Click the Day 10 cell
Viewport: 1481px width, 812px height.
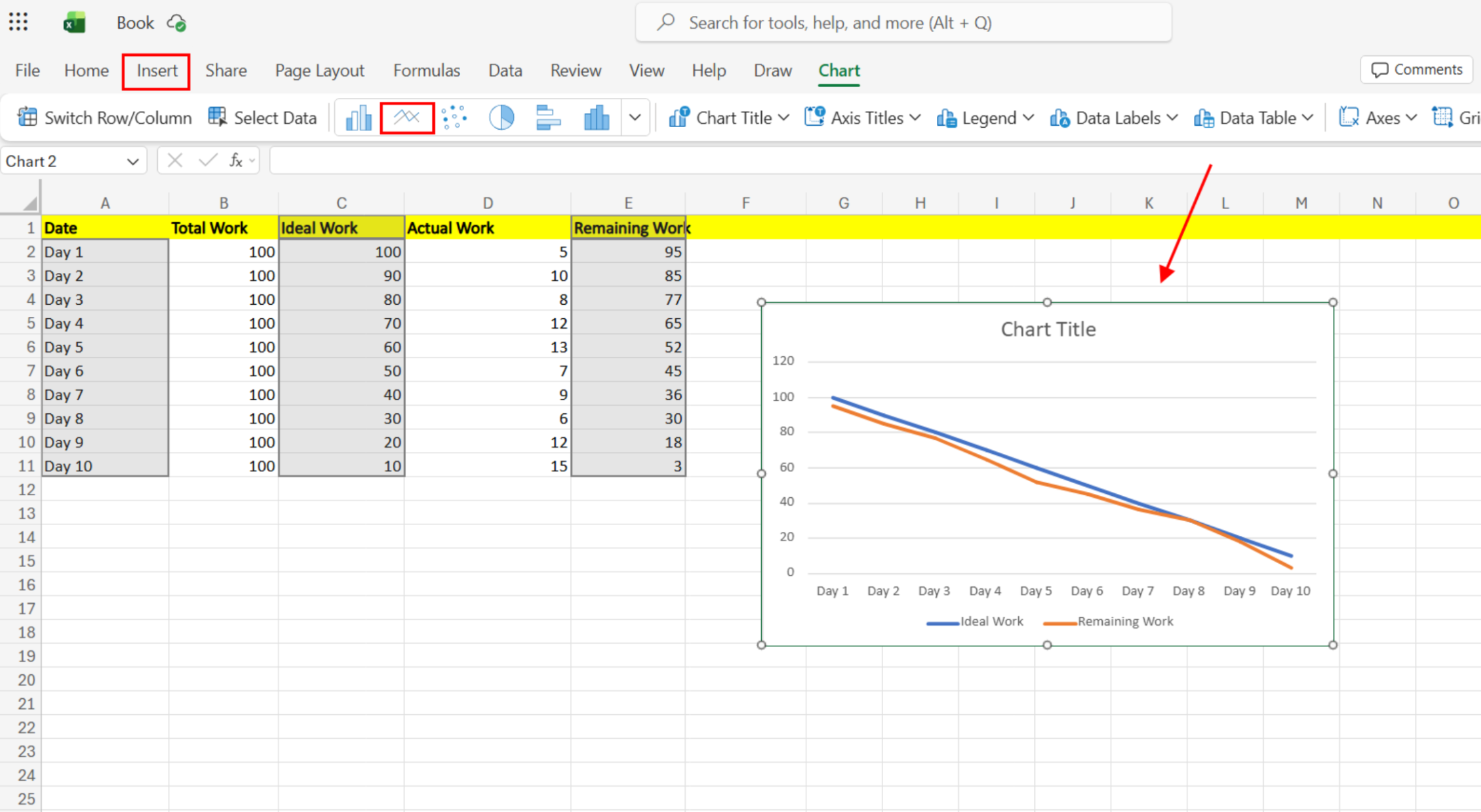pyautogui.click(x=105, y=466)
